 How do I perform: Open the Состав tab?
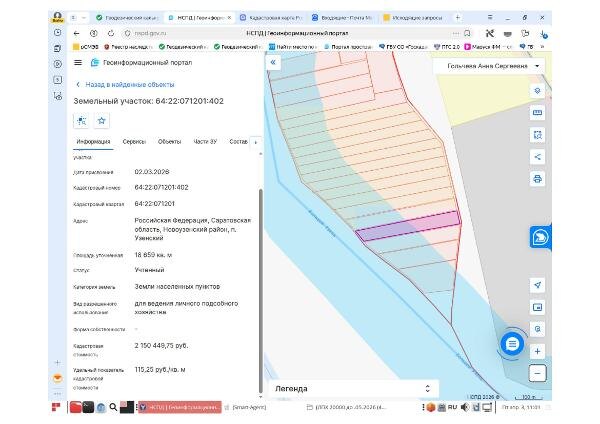(x=238, y=142)
